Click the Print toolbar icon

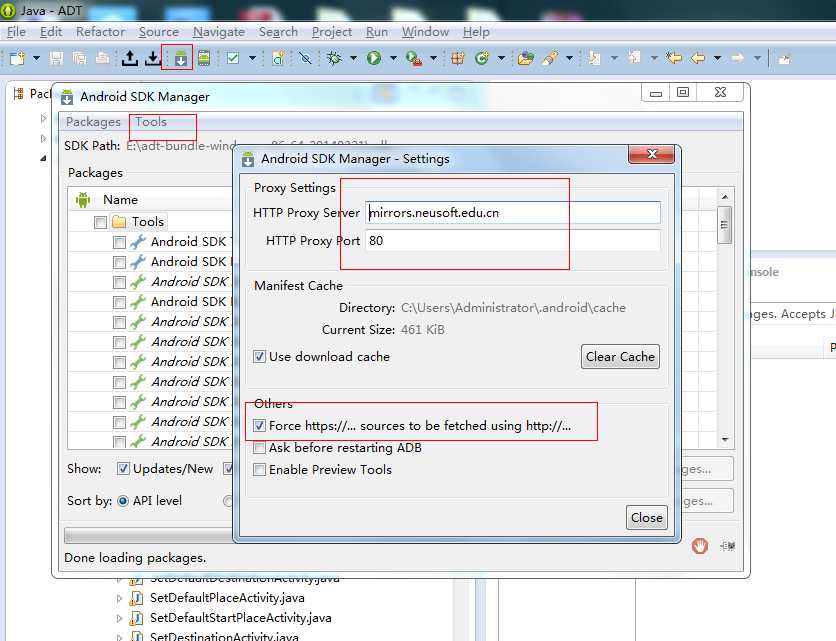(x=102, y=58)
